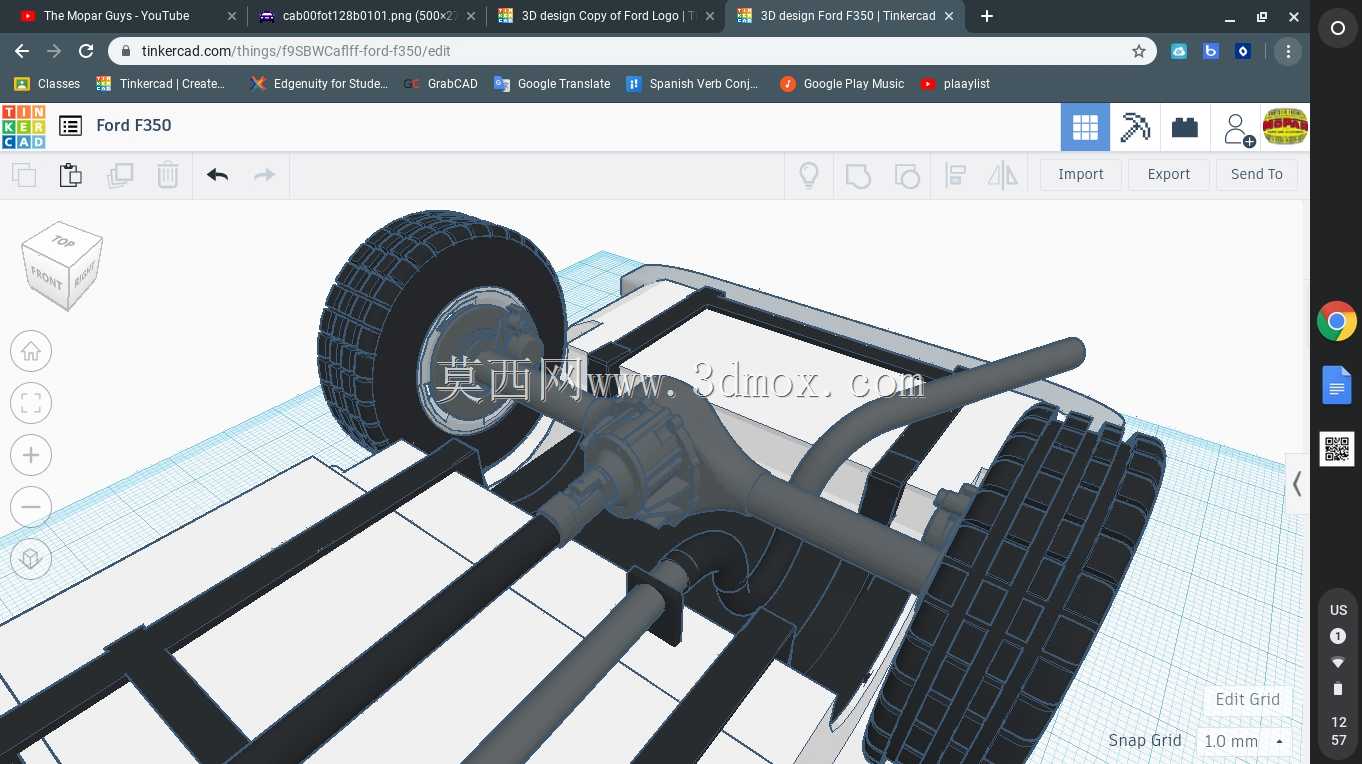Open the ChromeOS launcher circle button
This screenshot has width=1362, height=764.
pyautogui.click(x=1338, y=29)
